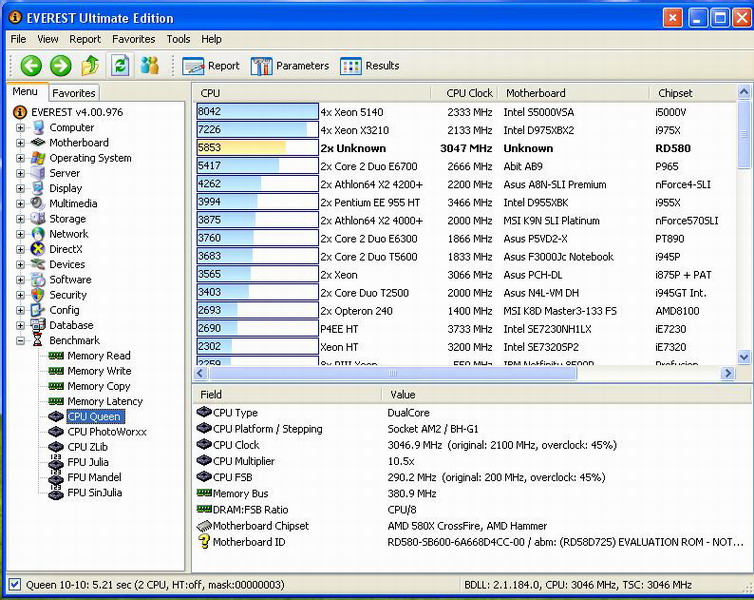Open the Tools menu

click(x=178, y=39)
